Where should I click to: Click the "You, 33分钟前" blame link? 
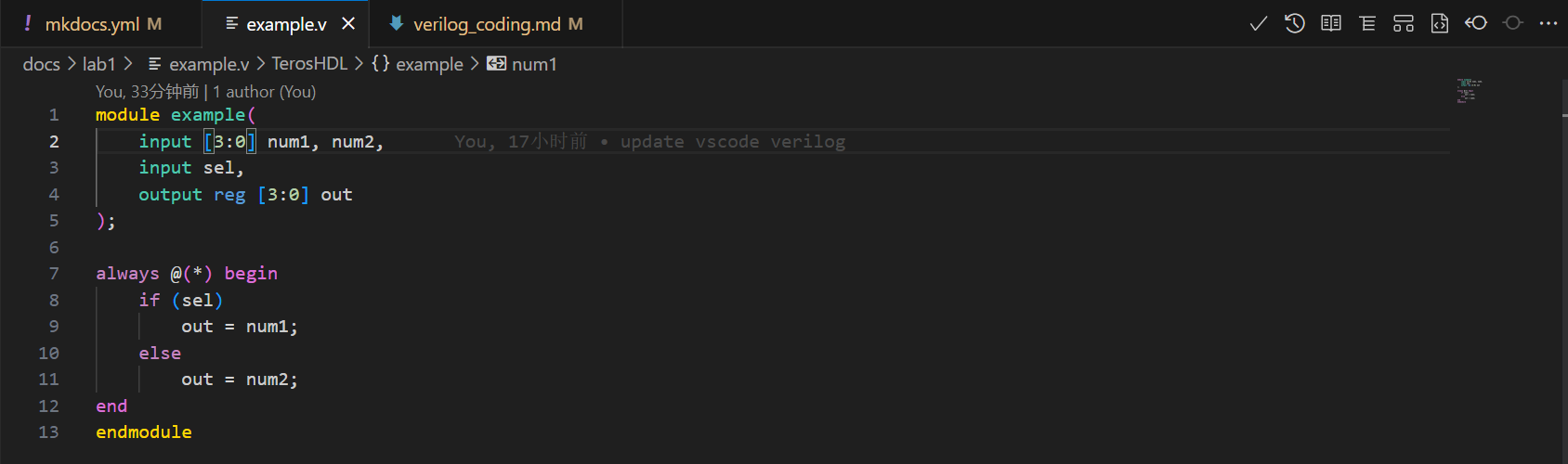point(147,92)
